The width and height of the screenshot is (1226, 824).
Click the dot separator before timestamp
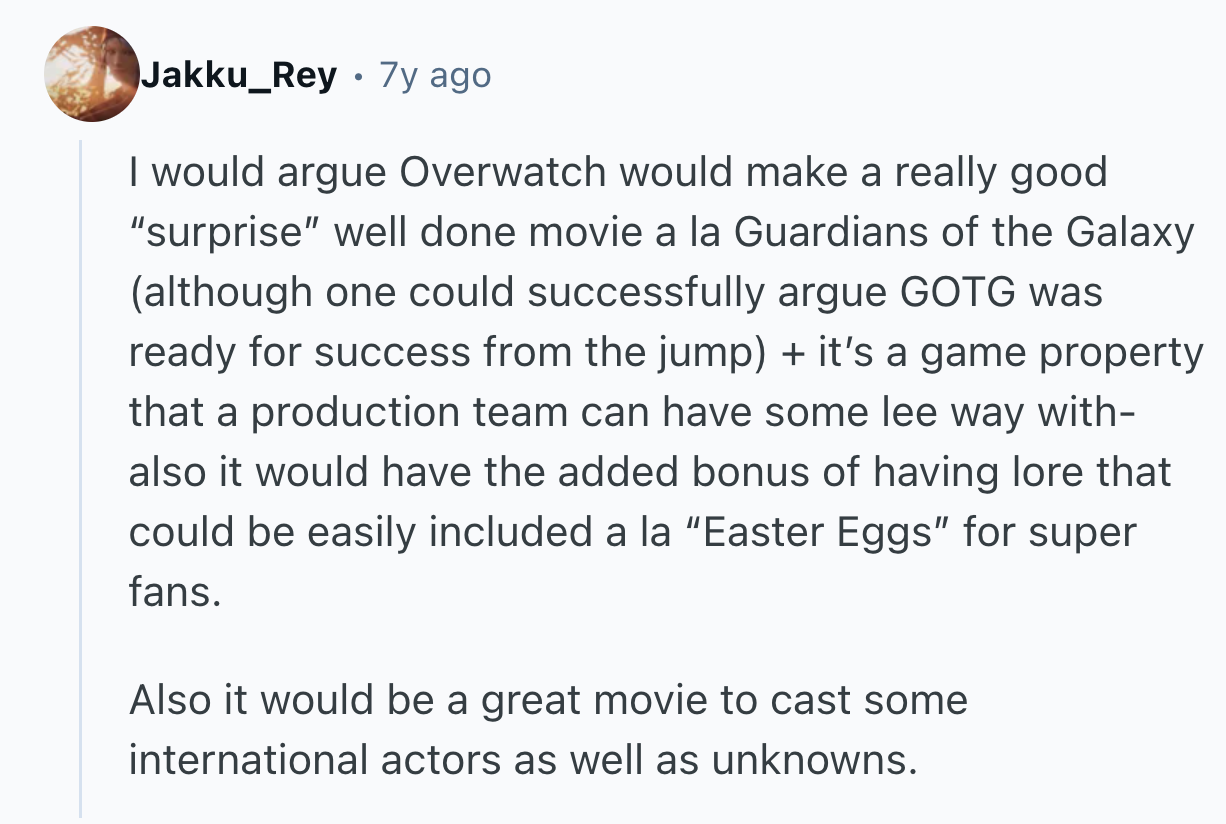coord(358,76)
